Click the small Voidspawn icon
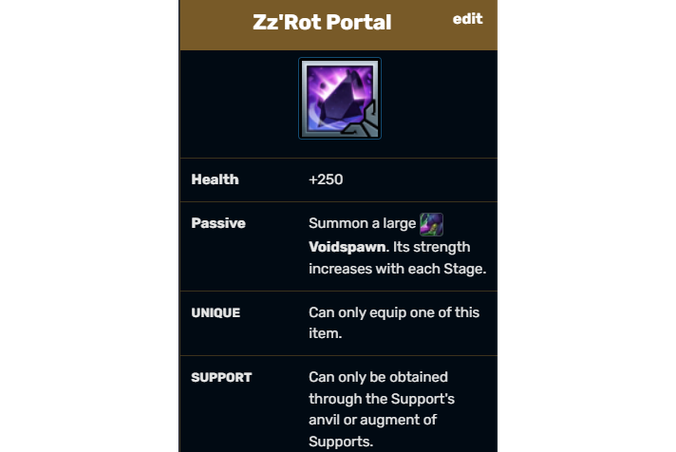This screenshot has width=676, height=452. (x=431, y=224)
